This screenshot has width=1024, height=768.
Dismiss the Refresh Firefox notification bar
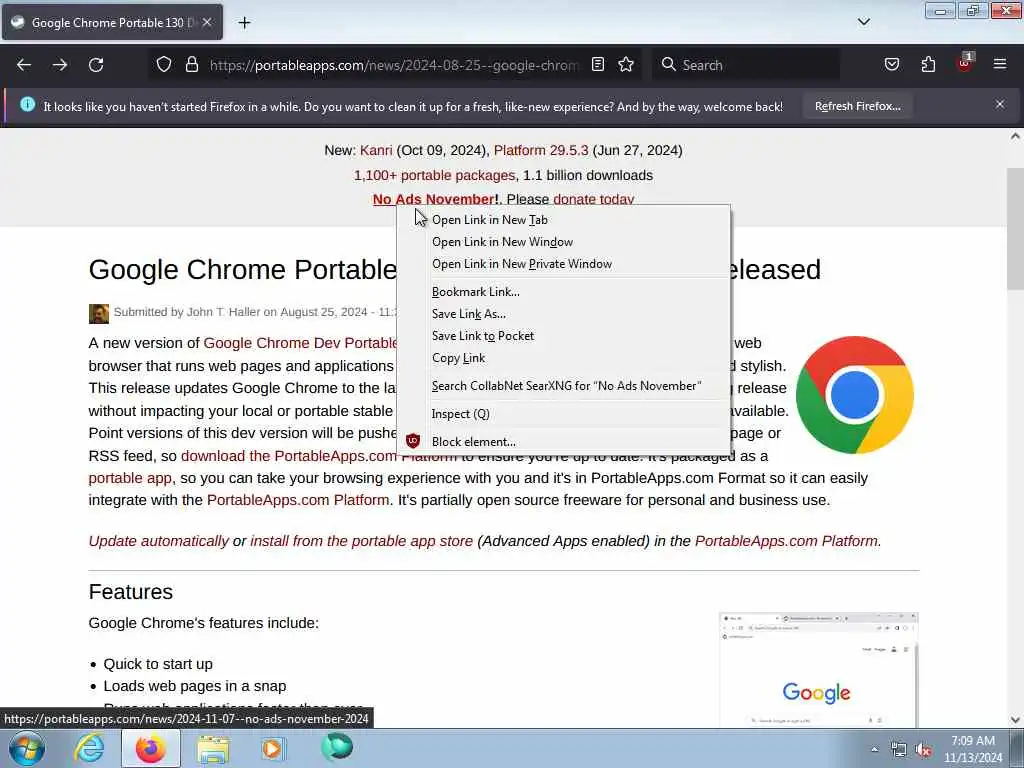click(x=1000, y=104)
